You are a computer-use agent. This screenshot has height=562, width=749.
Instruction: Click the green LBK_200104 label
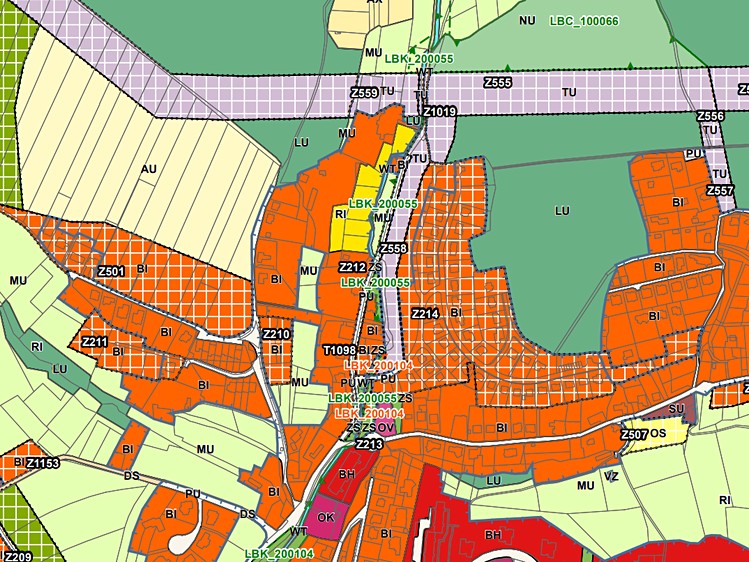279,554
